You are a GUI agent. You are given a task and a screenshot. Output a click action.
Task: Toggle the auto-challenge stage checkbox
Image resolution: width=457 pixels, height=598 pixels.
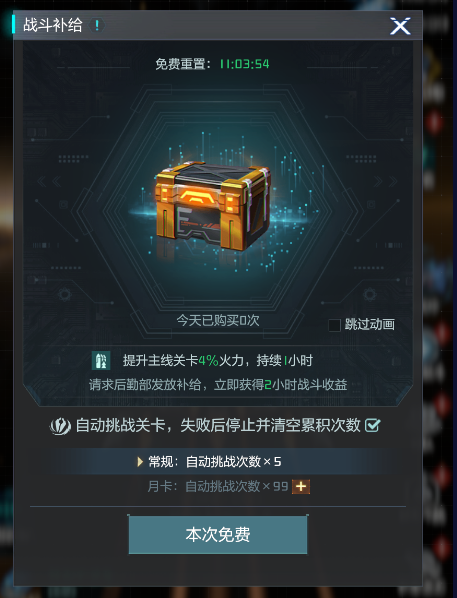(372, 425)
